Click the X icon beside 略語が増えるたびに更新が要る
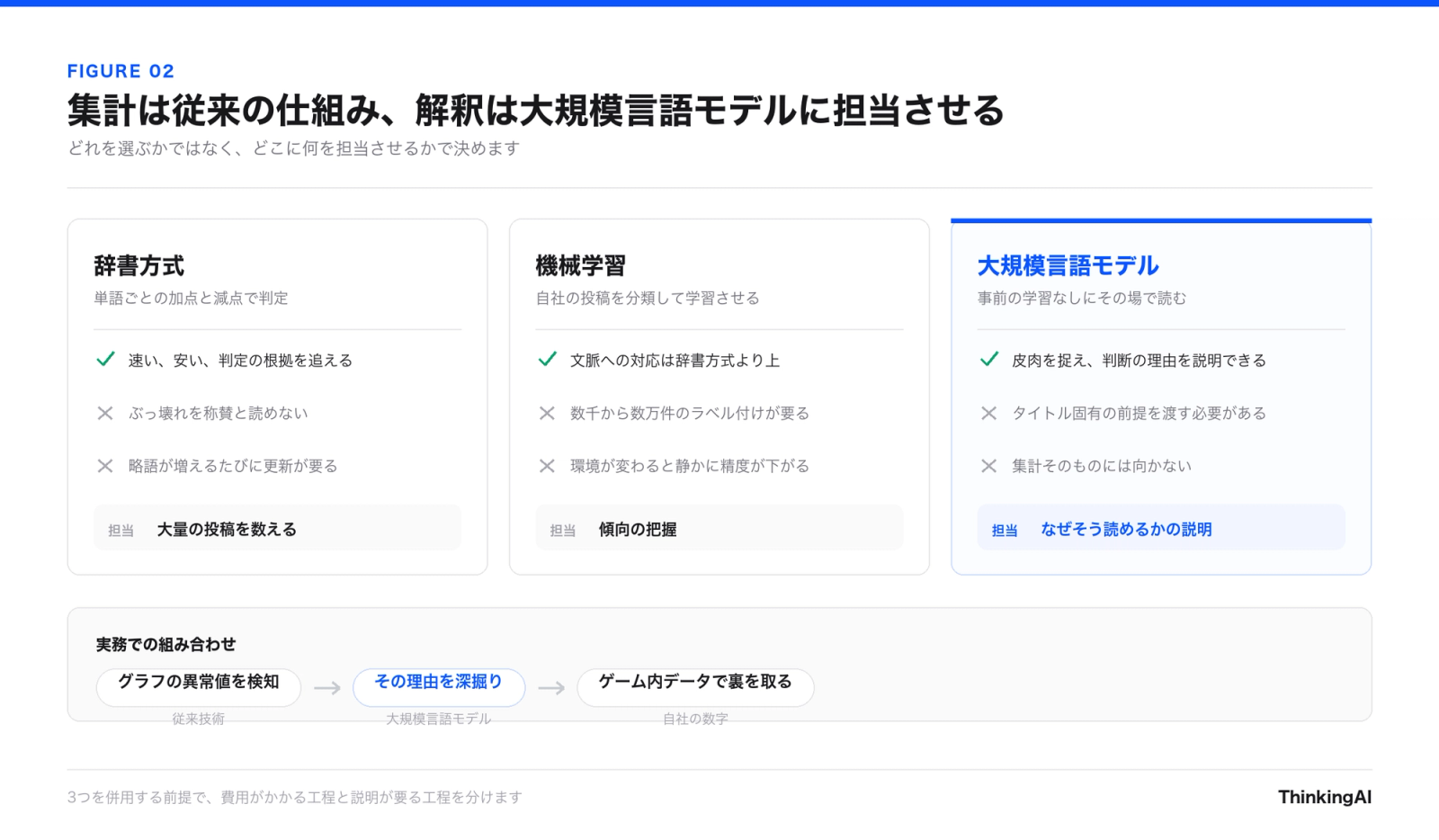 pyautogui.click(x=105, y=466)
